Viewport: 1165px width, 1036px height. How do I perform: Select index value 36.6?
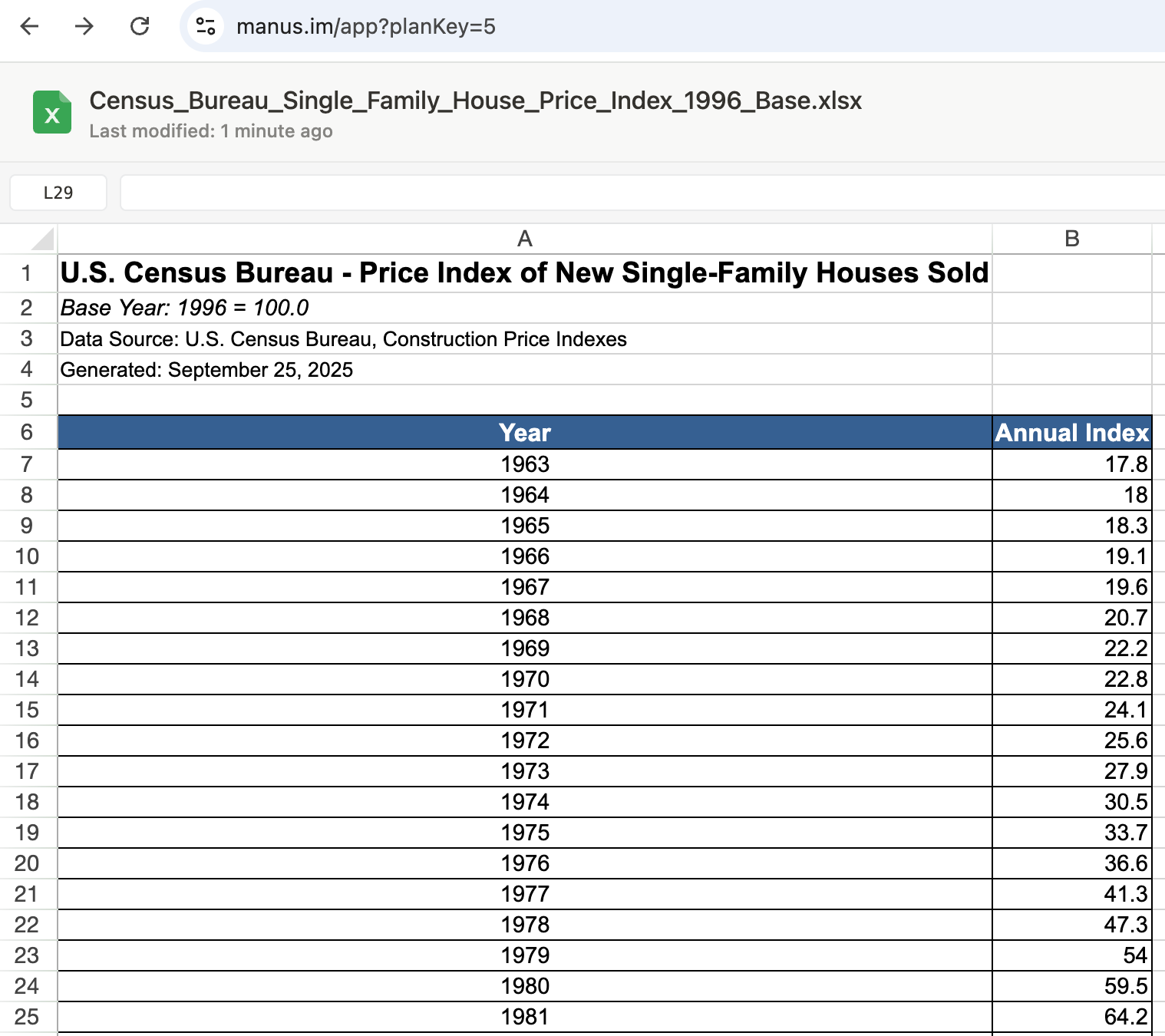click(1072, 863)
